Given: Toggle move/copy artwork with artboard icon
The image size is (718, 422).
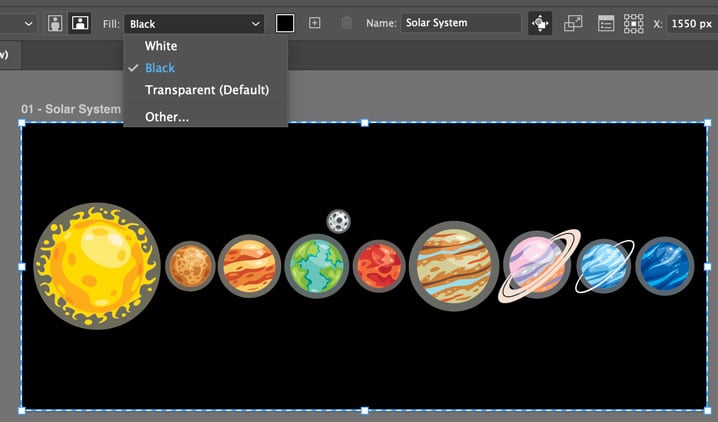Looking at the screenshot, I should point(540,23).
